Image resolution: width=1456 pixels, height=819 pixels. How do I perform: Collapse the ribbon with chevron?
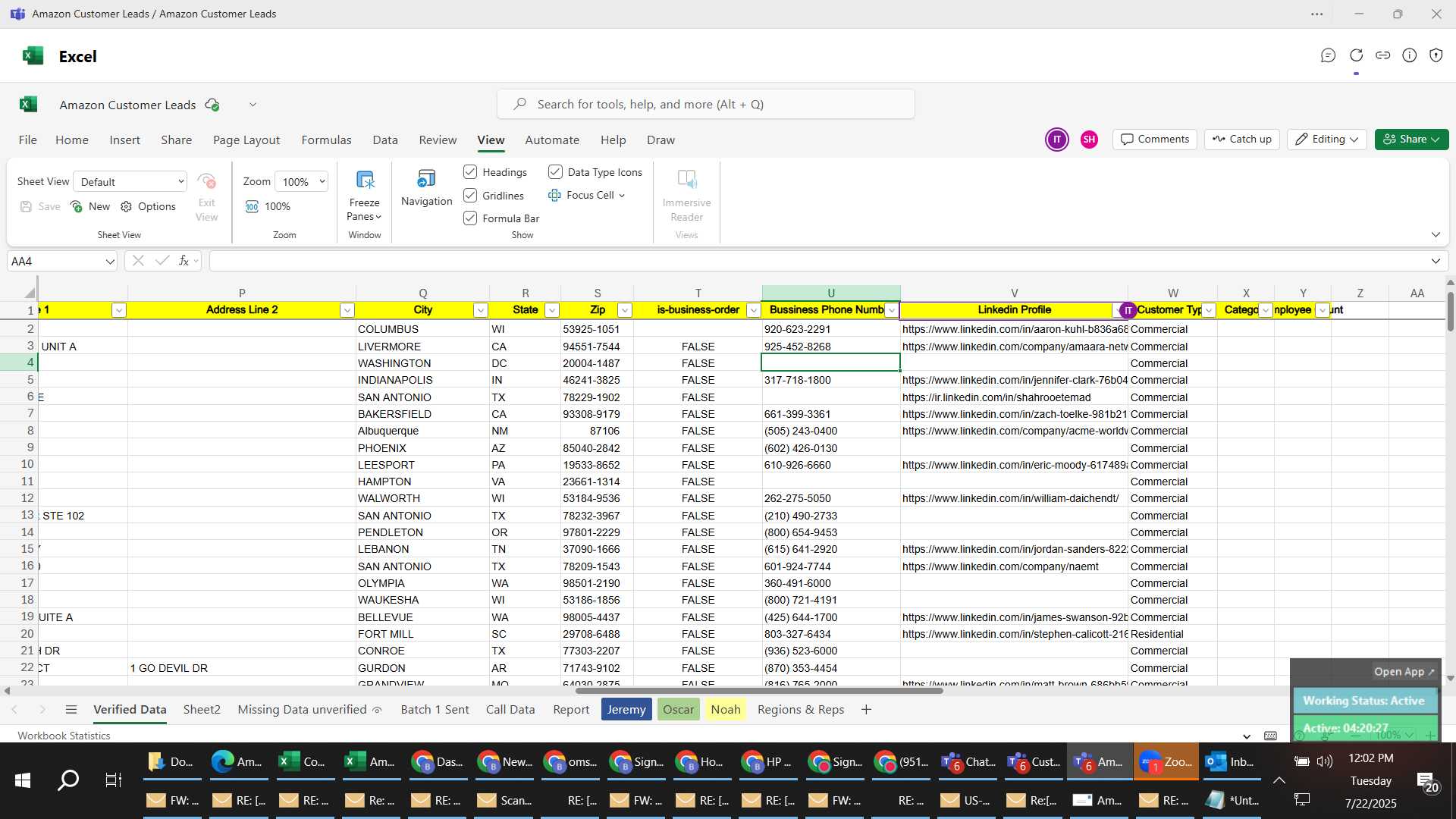pyautogui.click(x=1436, y=234)
